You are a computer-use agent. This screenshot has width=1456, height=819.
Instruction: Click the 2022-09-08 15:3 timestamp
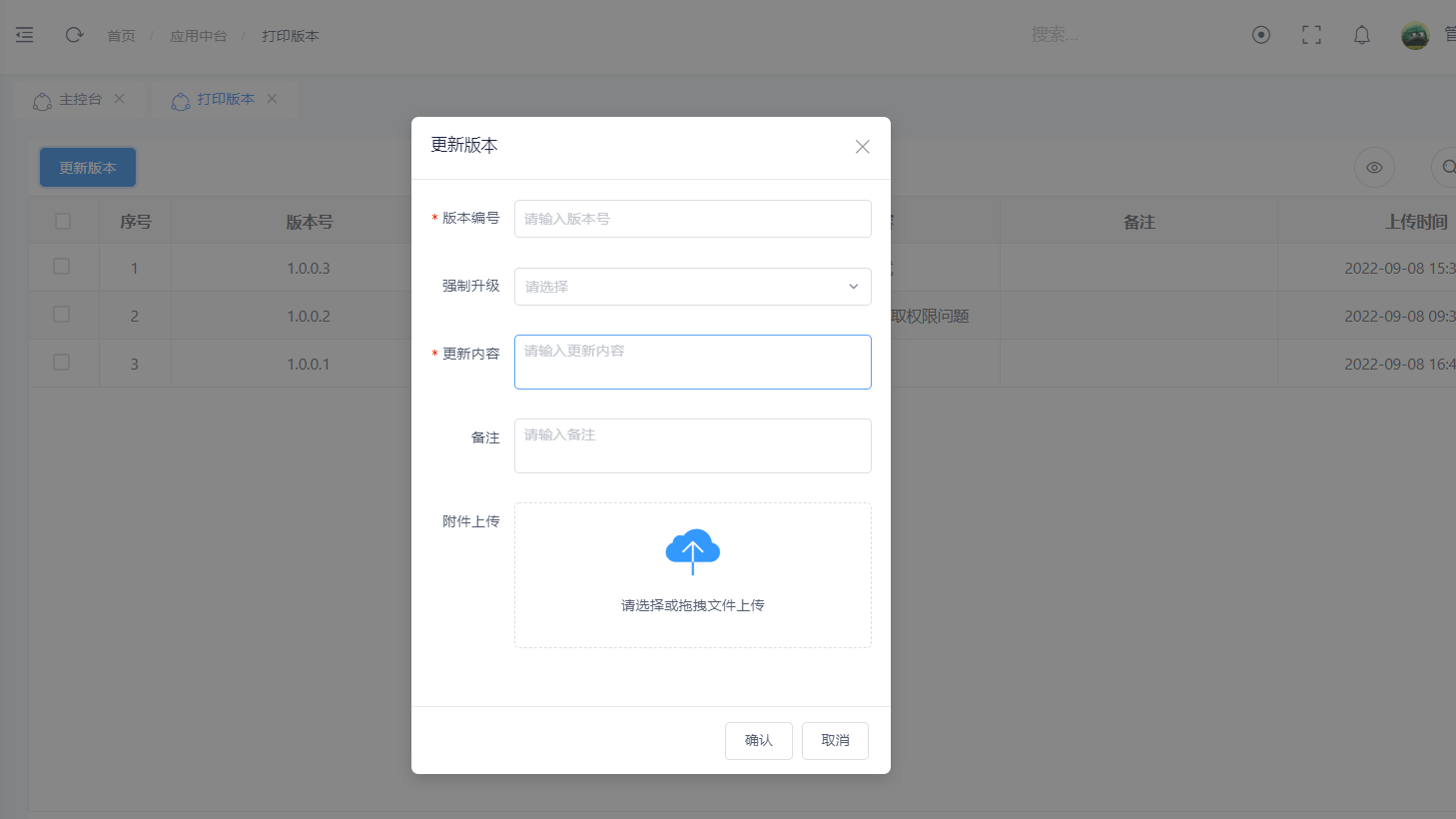1400,268
